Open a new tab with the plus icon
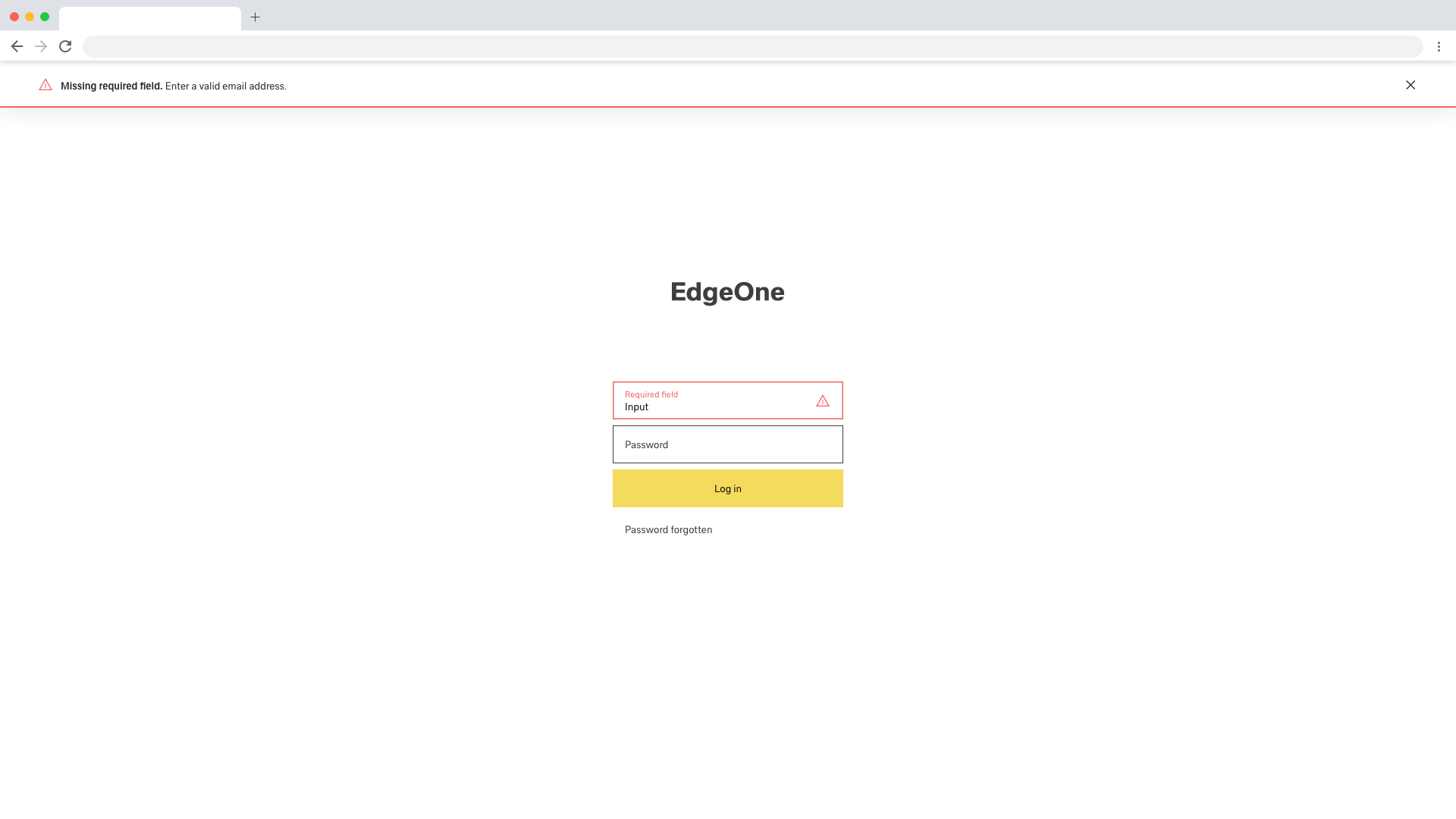The height and width of the screenshot is (819, 1456). click(x=256, y=17)
